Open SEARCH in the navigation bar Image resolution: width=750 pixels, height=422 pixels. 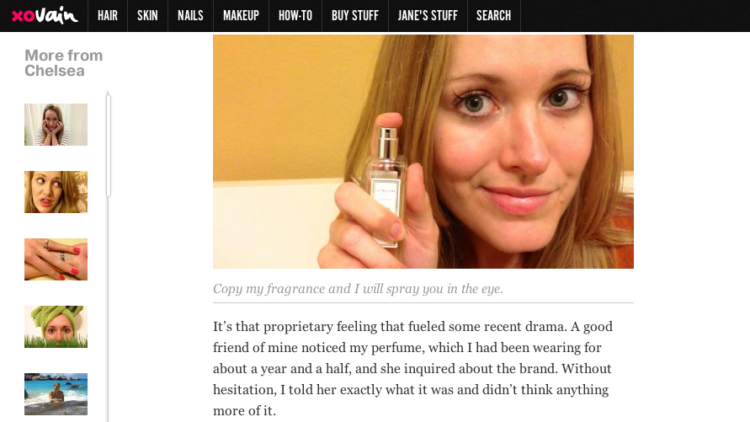pos(494,16)
